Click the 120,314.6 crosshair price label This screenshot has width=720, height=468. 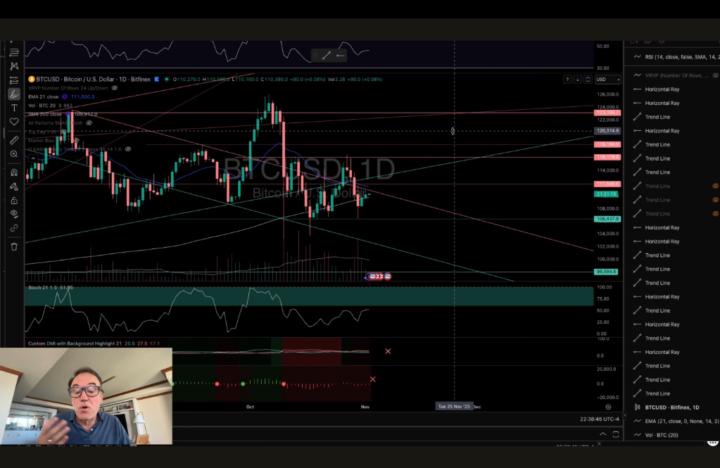coord(608,131)
